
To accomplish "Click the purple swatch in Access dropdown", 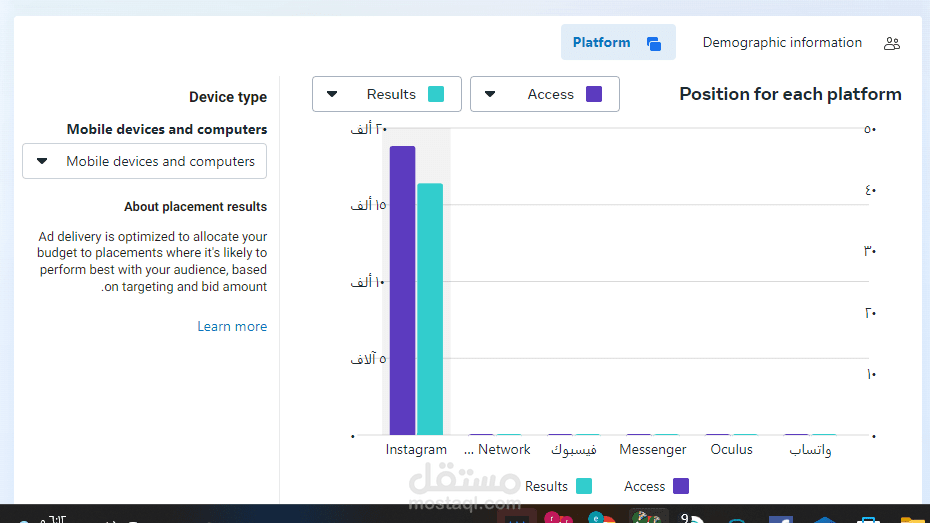I will [x=594, y=94].
